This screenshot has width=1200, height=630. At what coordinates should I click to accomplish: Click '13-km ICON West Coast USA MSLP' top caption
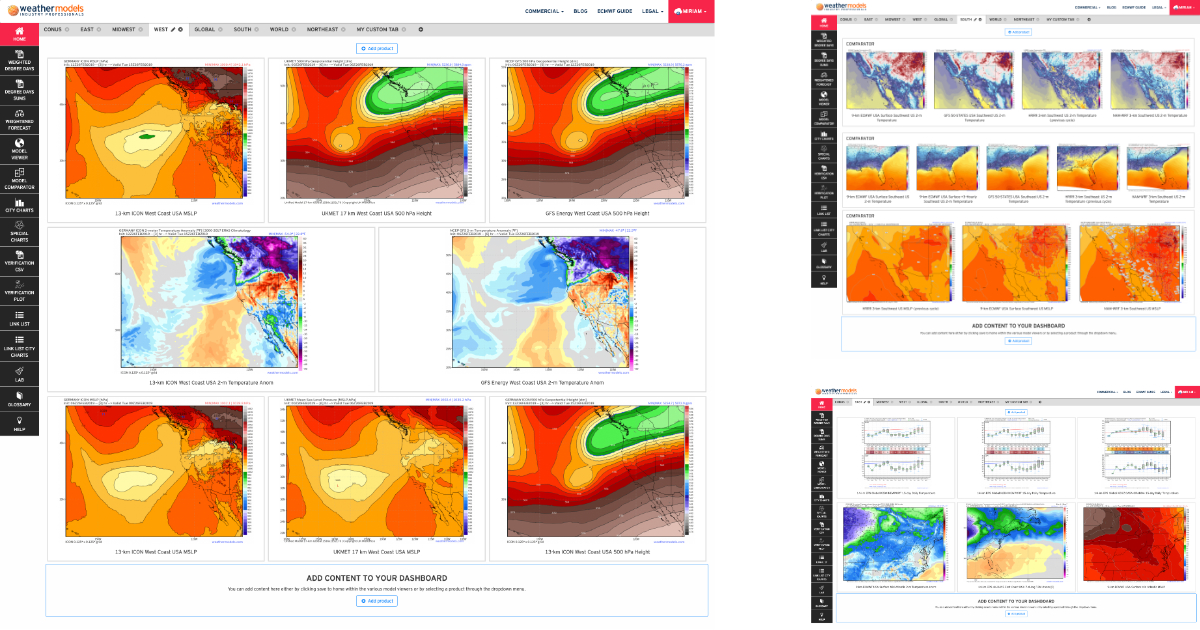click(x=154, y=214)
